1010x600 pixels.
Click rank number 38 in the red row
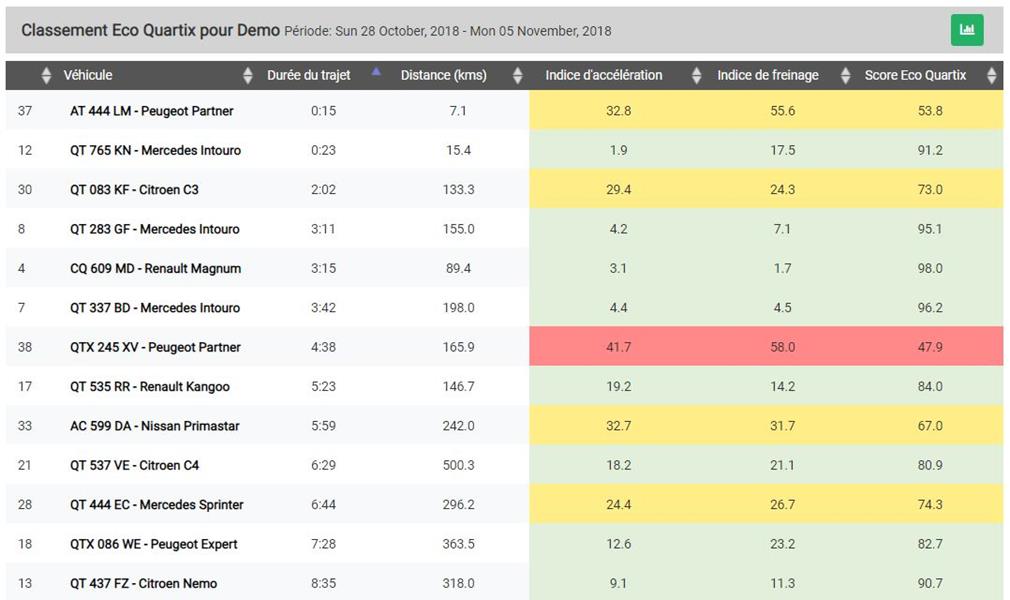(24, 347)
